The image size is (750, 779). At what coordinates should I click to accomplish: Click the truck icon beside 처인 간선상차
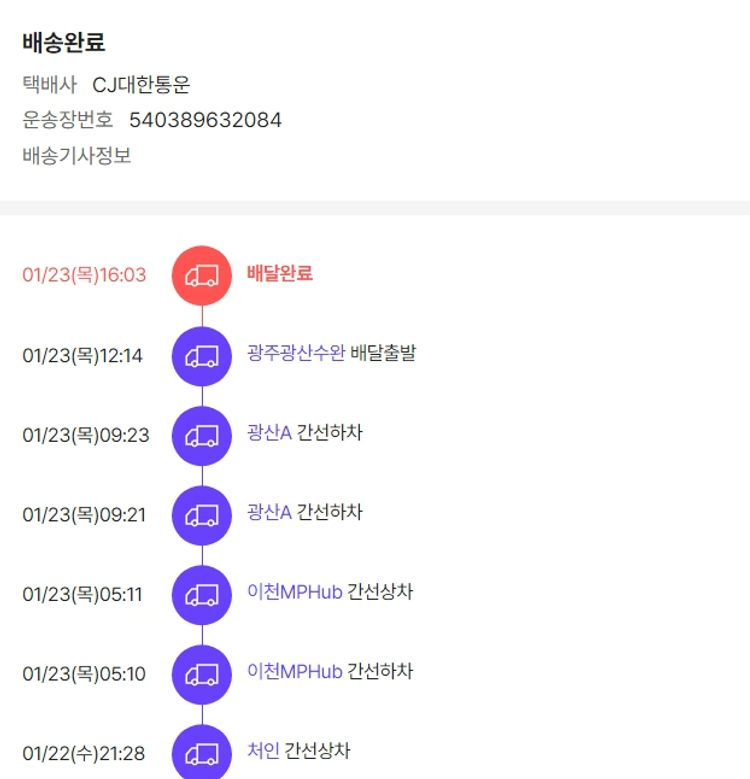(x=202, y=753)
